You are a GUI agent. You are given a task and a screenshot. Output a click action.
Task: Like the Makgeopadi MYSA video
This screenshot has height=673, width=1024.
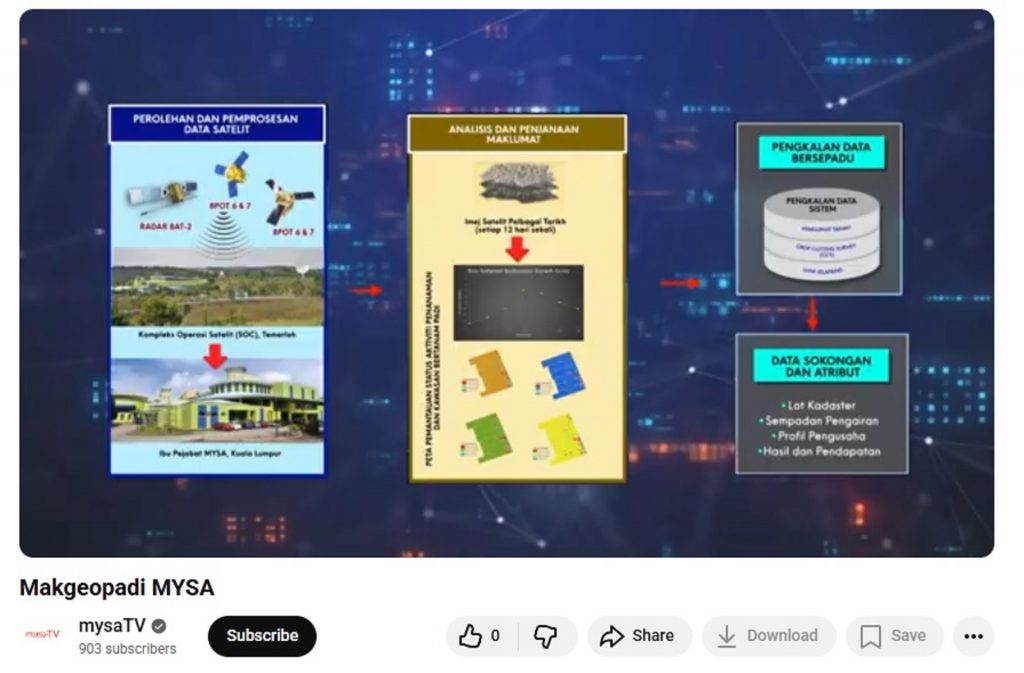point(481,636)
